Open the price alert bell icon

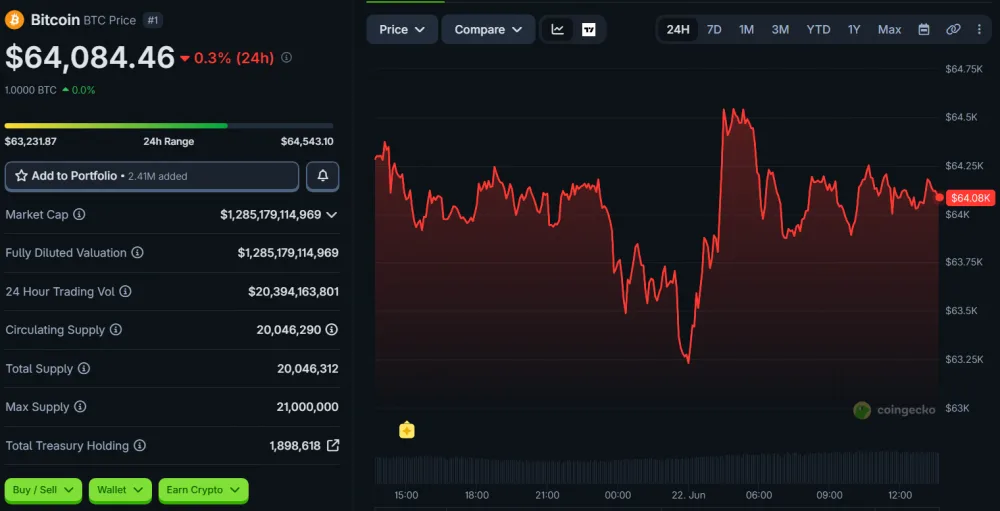(323, 176)
